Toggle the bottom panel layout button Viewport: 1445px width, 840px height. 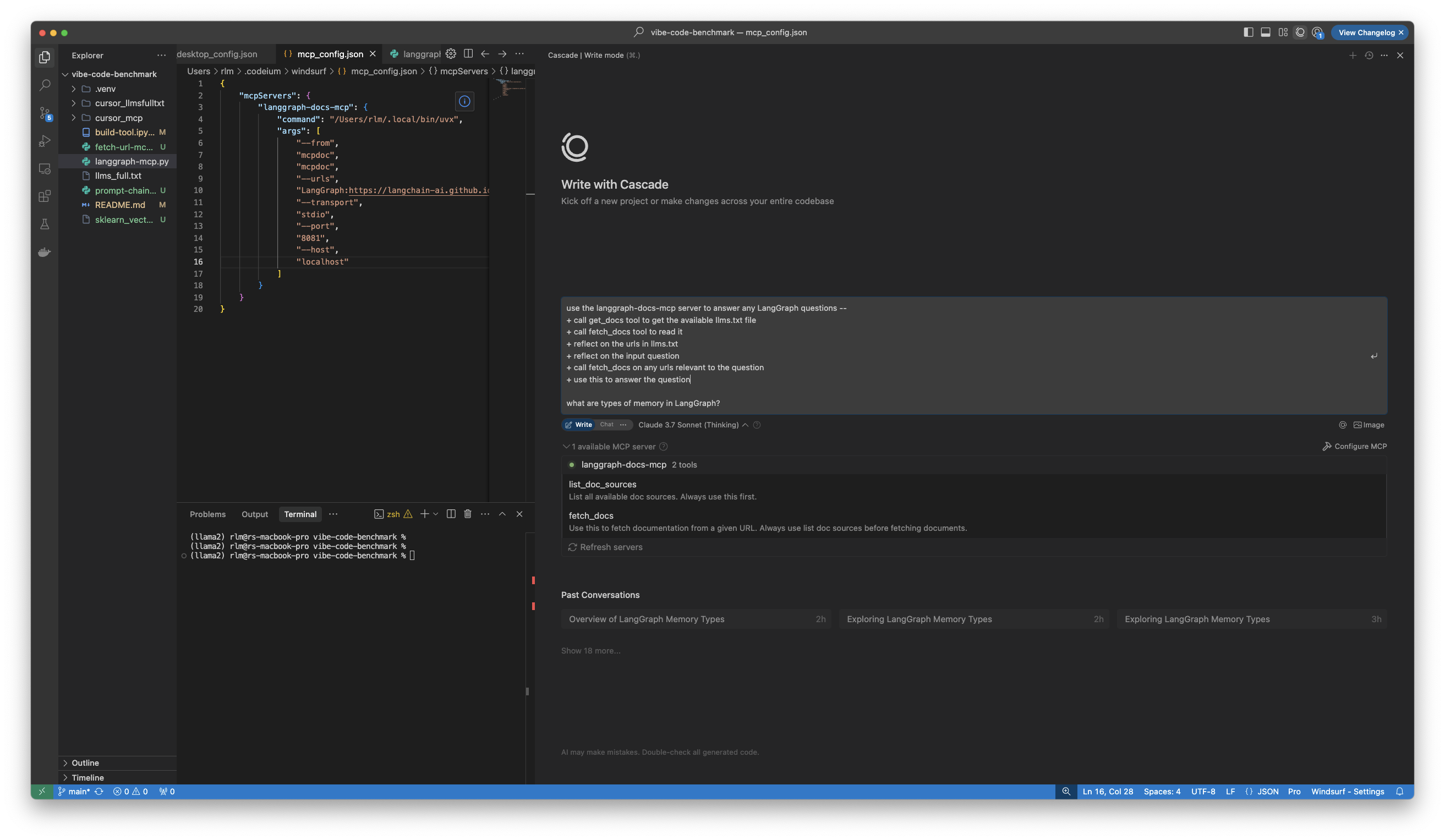tap(1265, 32)
